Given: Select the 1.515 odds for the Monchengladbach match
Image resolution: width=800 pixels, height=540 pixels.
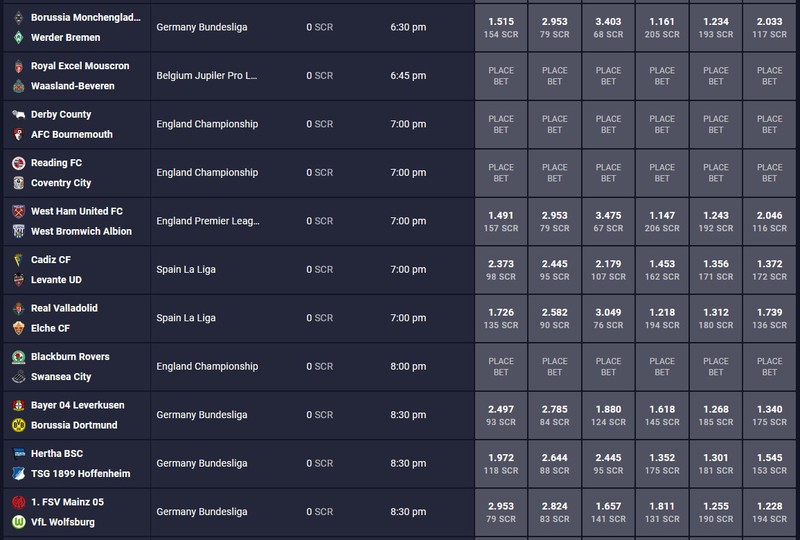Looking at the screenshot, I should pos(501,28).
